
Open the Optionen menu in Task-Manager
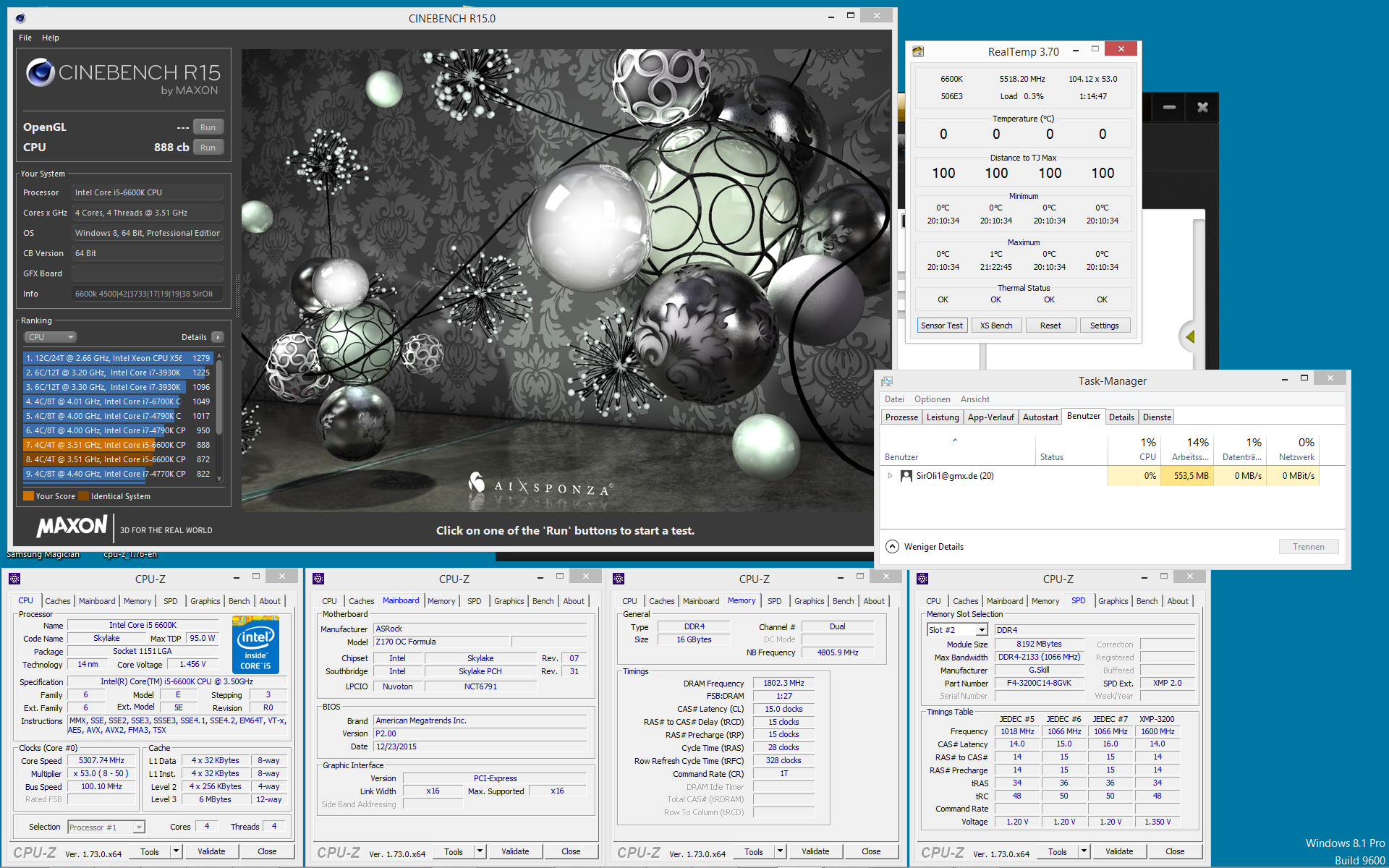pyautogui.click(x=933, y=399)
